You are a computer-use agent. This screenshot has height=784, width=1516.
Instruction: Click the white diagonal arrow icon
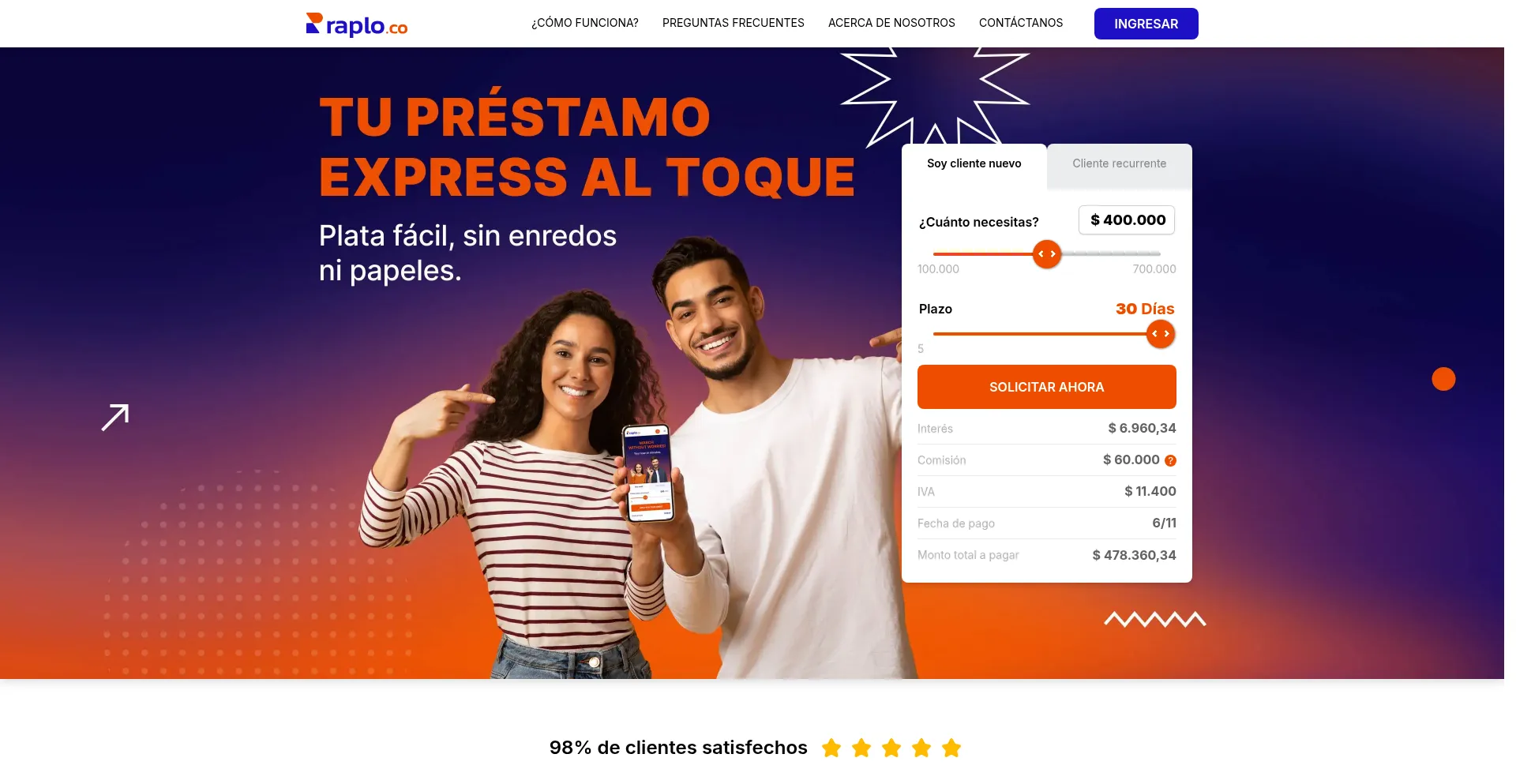click(x=115, y=417)
